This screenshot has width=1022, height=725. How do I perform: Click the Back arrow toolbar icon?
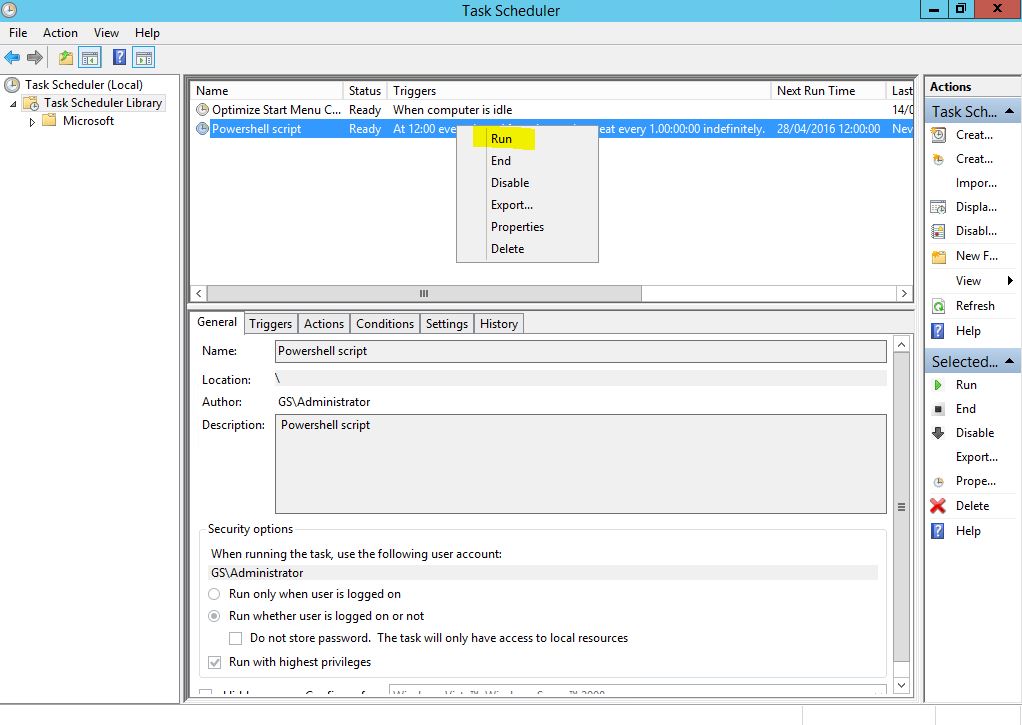12,57
